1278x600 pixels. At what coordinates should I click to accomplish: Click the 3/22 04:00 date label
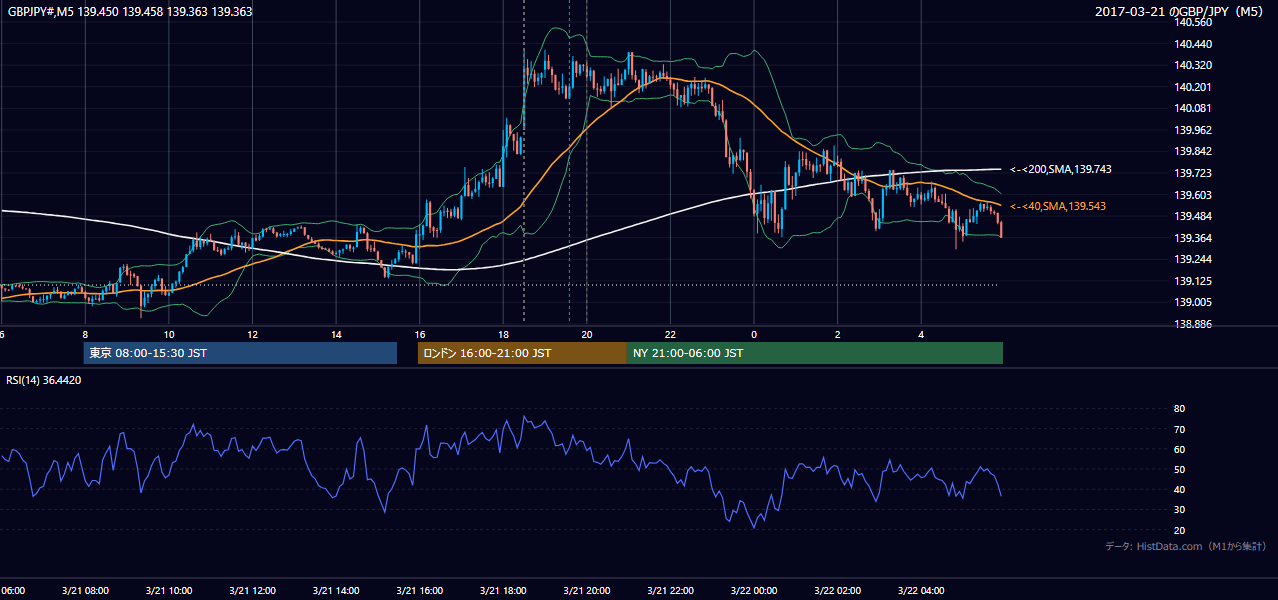(x=921, y=591)
